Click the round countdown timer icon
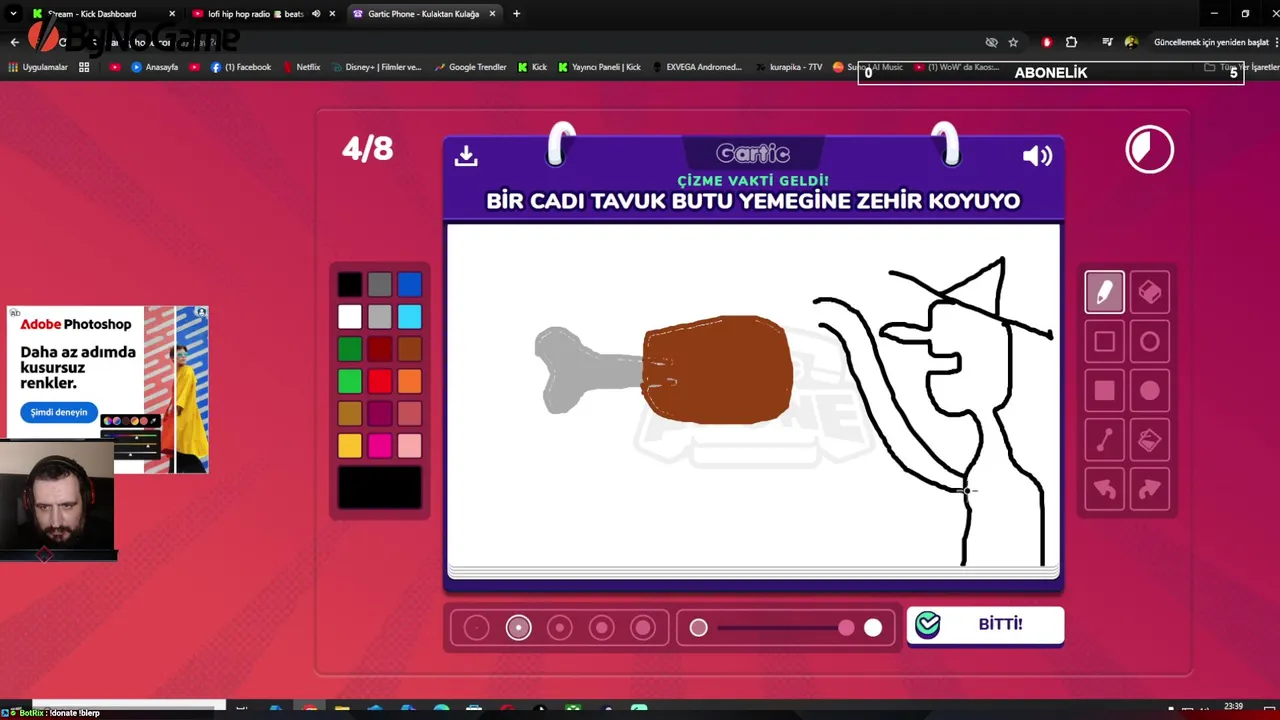 [x=1149, y=150]
